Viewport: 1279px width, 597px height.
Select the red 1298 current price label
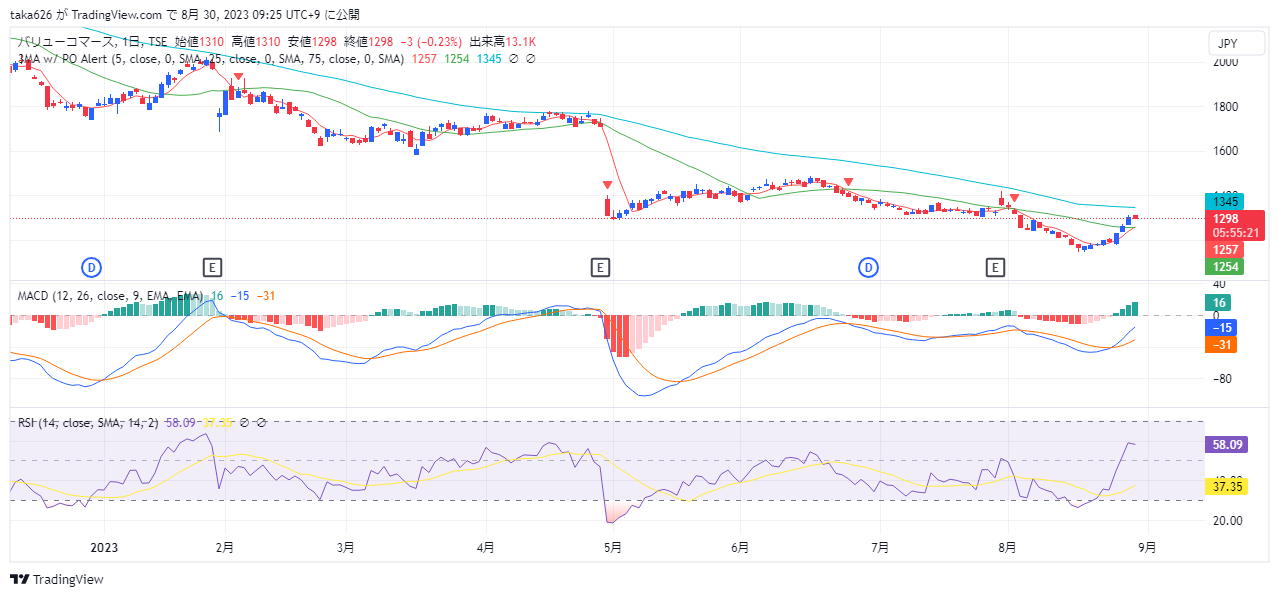tap(1227, 219)
